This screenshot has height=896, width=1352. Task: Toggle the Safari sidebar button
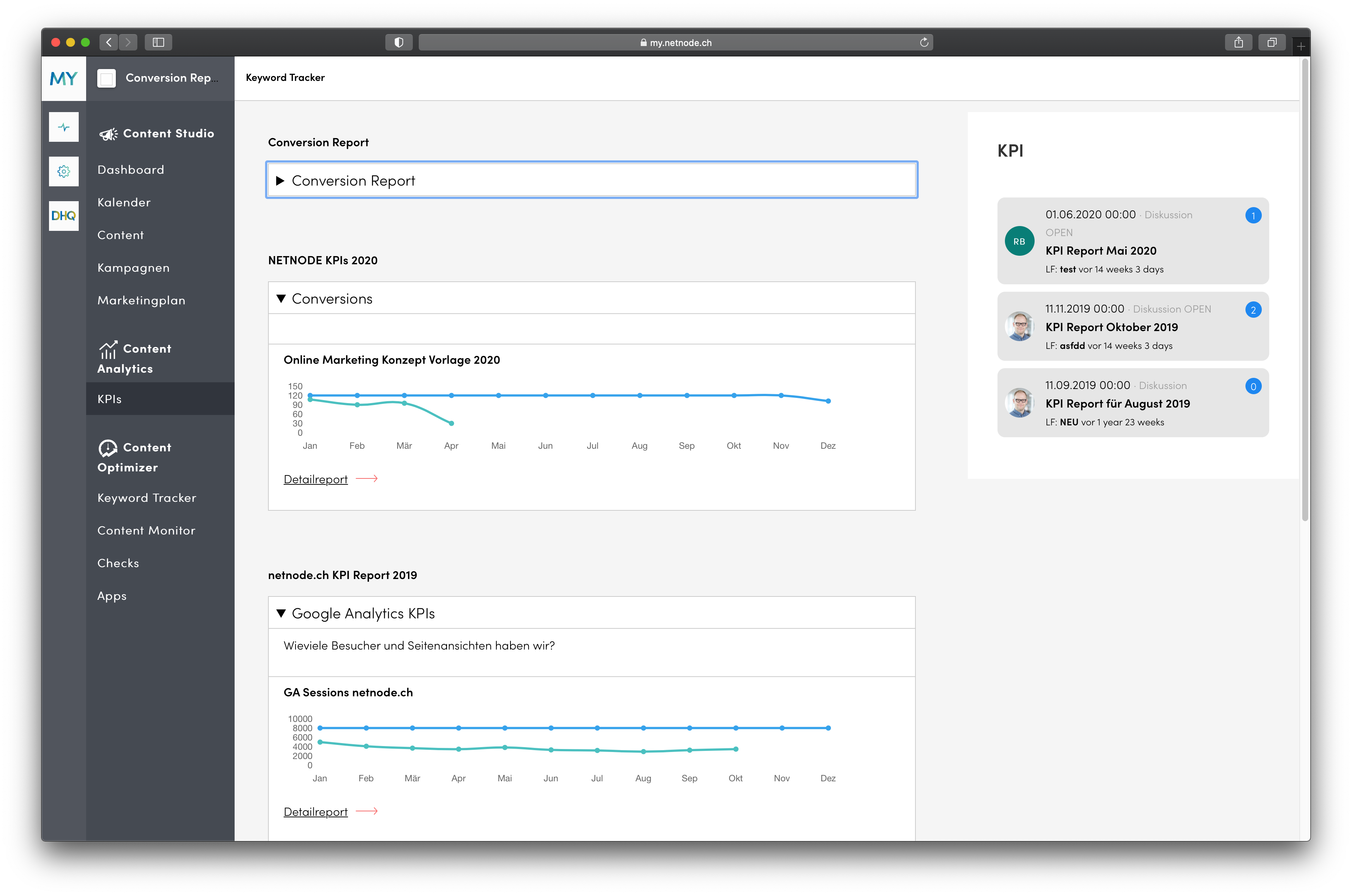click(x=158, y=42)
